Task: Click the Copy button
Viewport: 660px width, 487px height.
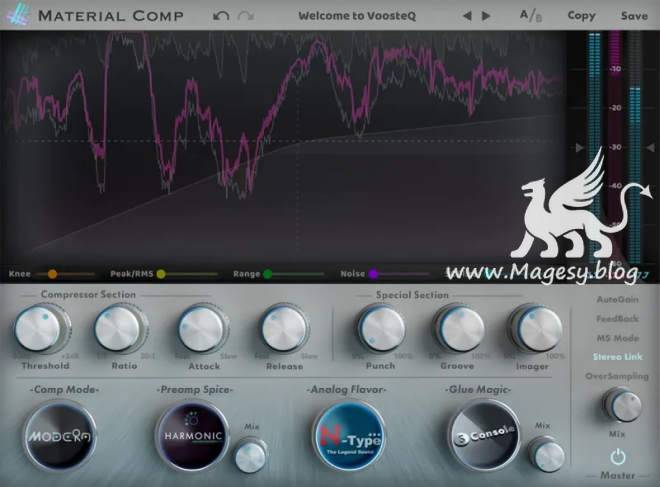Action: (581, 16)
